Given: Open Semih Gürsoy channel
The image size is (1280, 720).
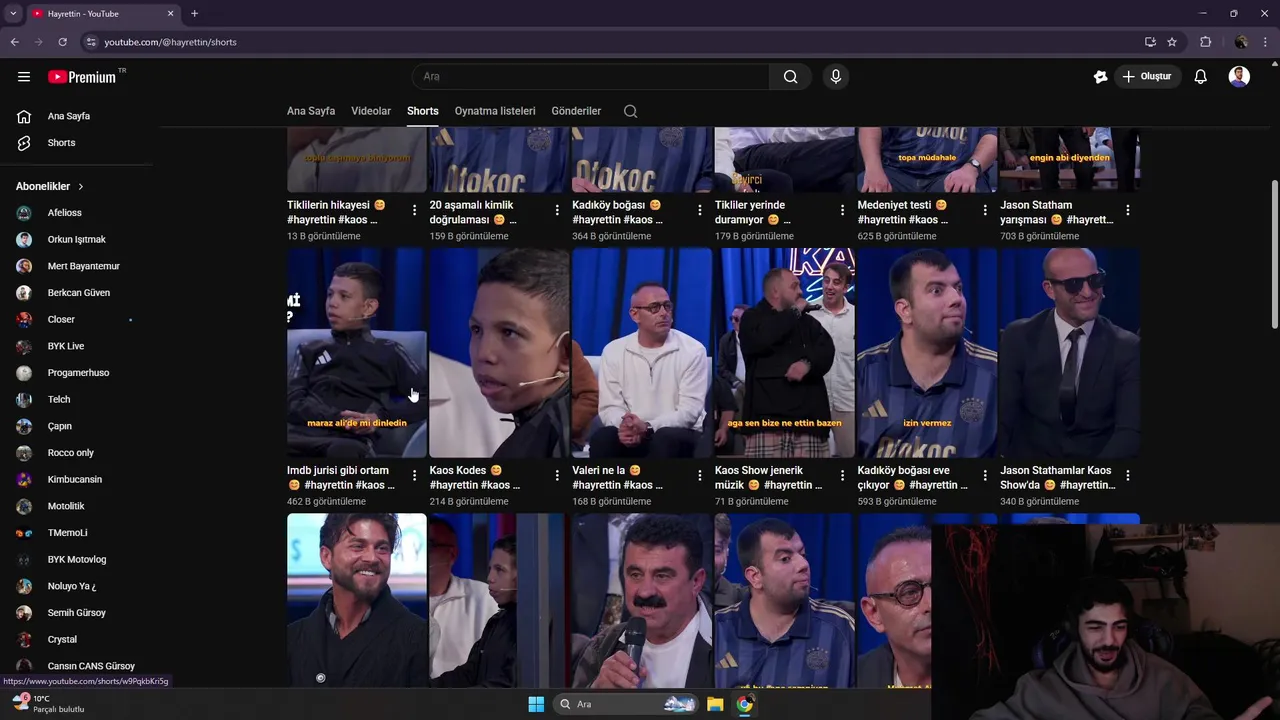Looking at the screenshot, I should 78,613.
